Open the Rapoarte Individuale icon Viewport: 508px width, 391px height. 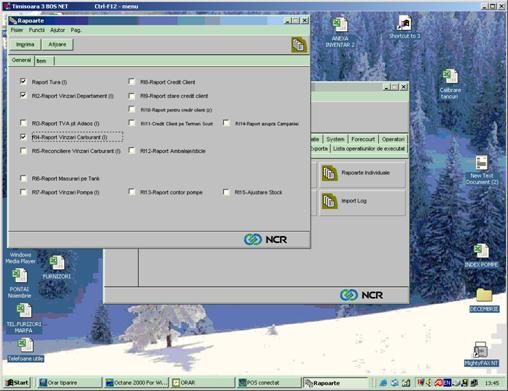(x=329, y=173)
